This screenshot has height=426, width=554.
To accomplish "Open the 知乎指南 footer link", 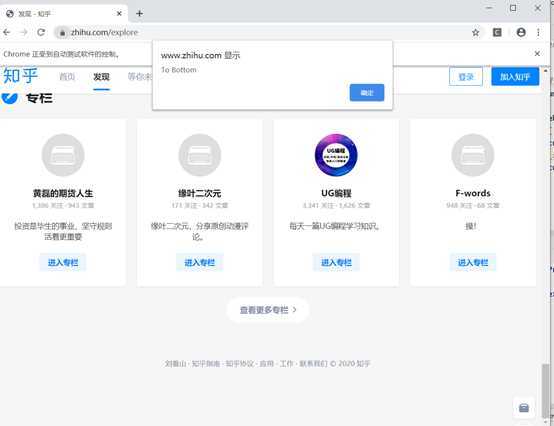I will pos(206,363).
